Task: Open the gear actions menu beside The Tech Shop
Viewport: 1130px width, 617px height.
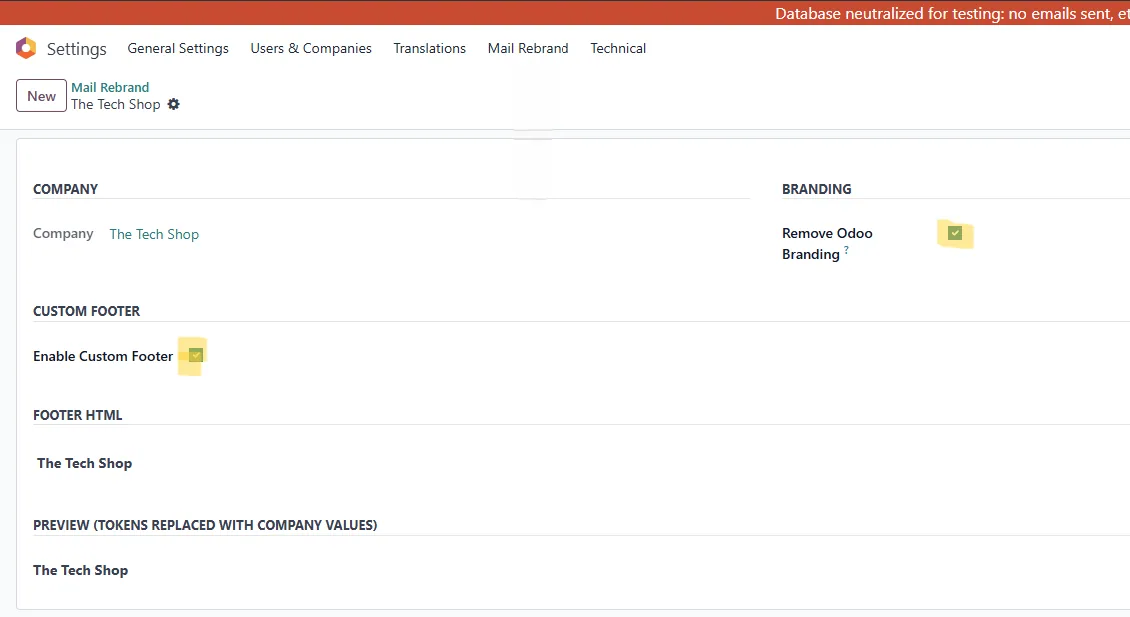Action: (x=174, y=105)
